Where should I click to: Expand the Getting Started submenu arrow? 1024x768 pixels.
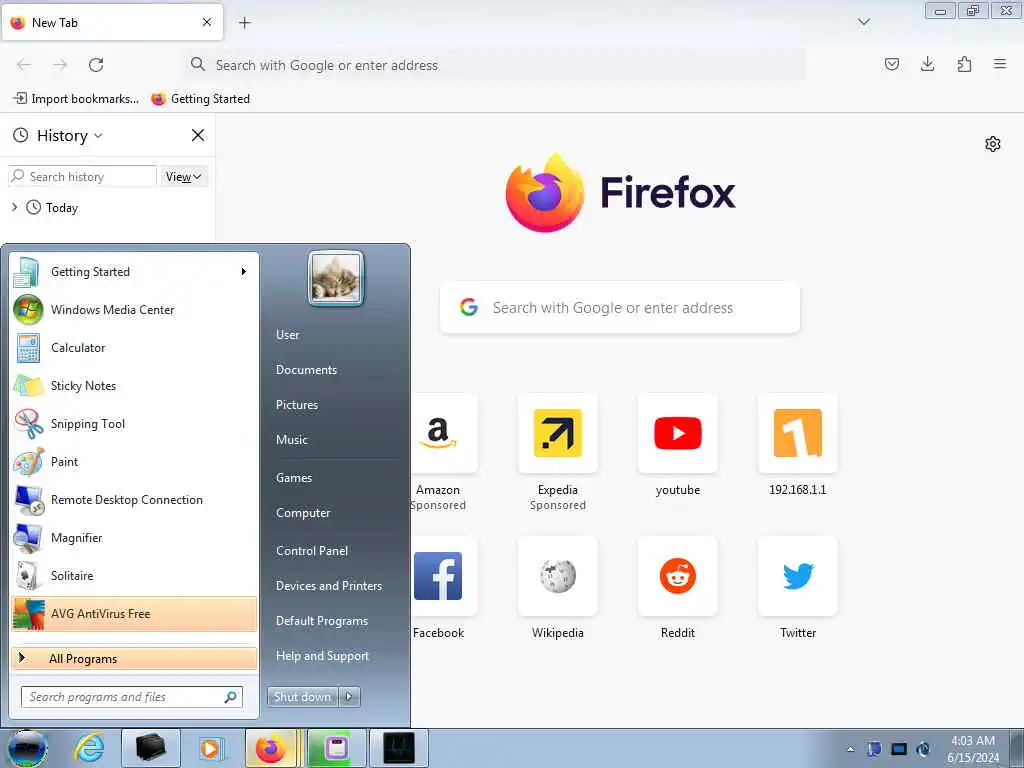[244, 272]
